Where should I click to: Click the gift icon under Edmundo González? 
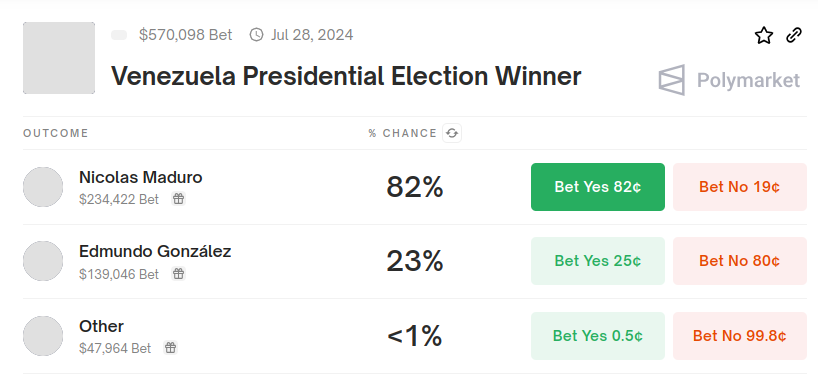click(178, 273)
